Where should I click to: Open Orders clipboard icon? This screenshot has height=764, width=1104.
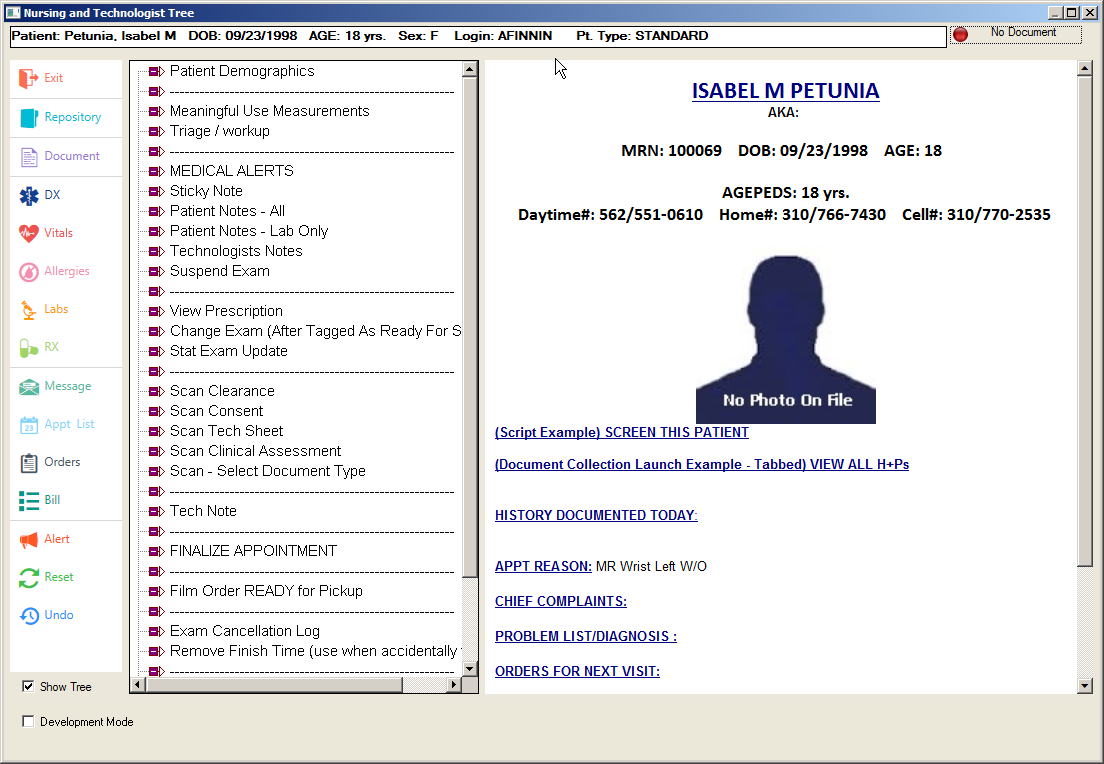coord(28,462)
